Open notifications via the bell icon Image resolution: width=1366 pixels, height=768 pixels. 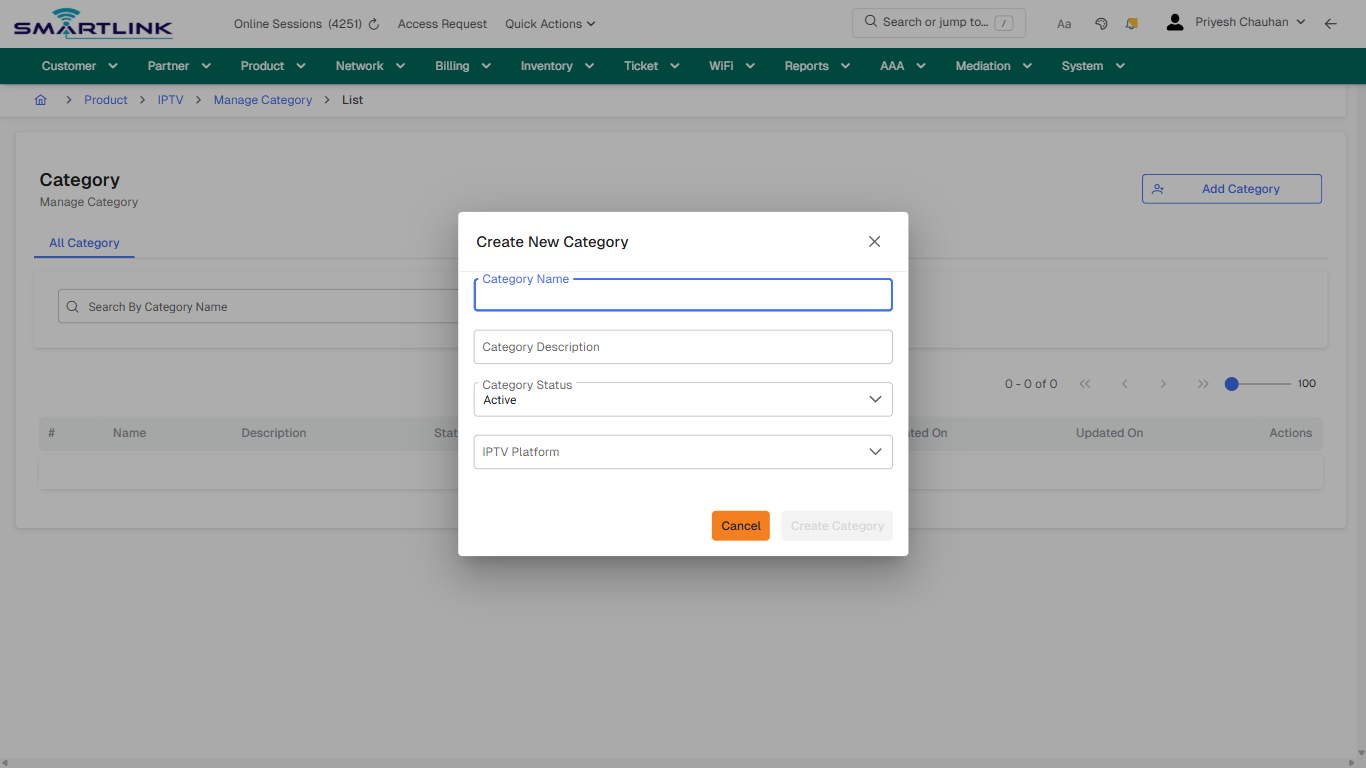pyautogui.click(x=1131, y=23)
